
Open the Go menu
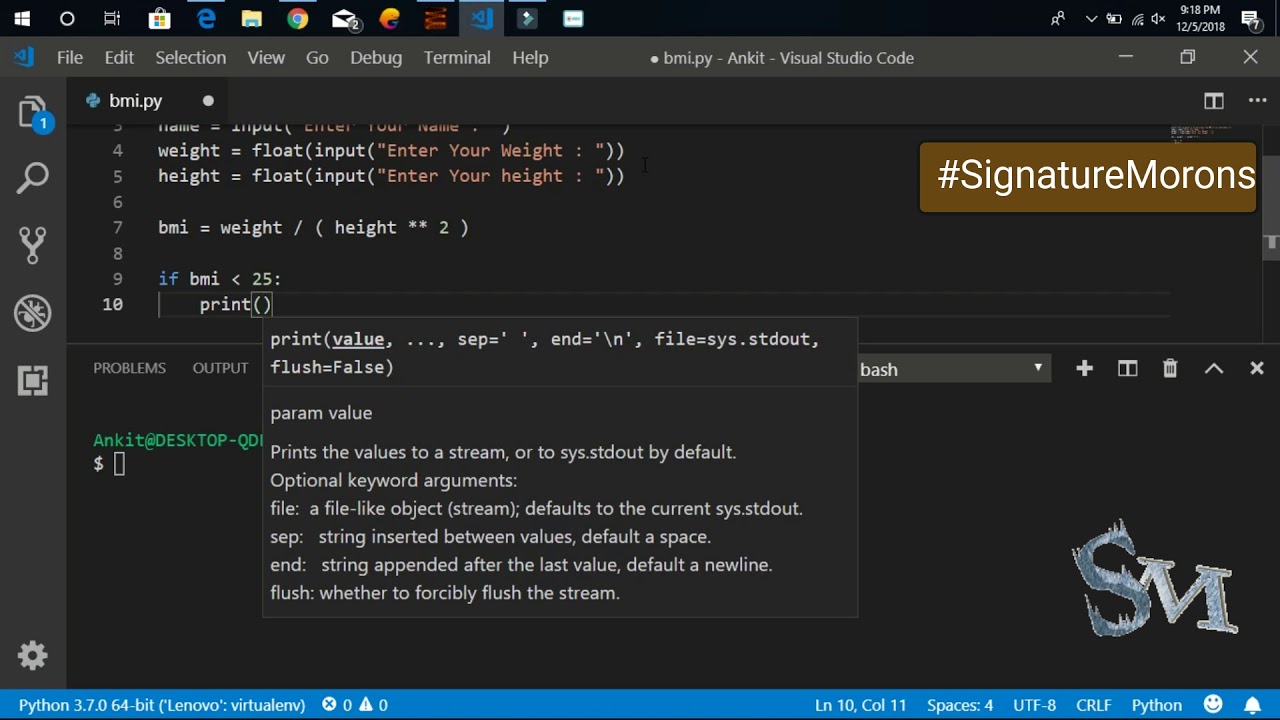(317, 57)
